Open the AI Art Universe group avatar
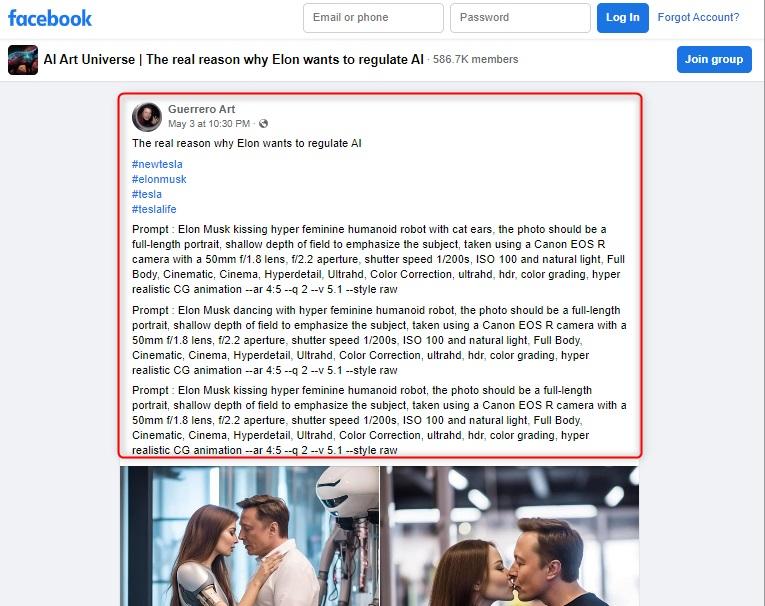The height and width of the screenshot is (606, 765). tap(23, 60)
